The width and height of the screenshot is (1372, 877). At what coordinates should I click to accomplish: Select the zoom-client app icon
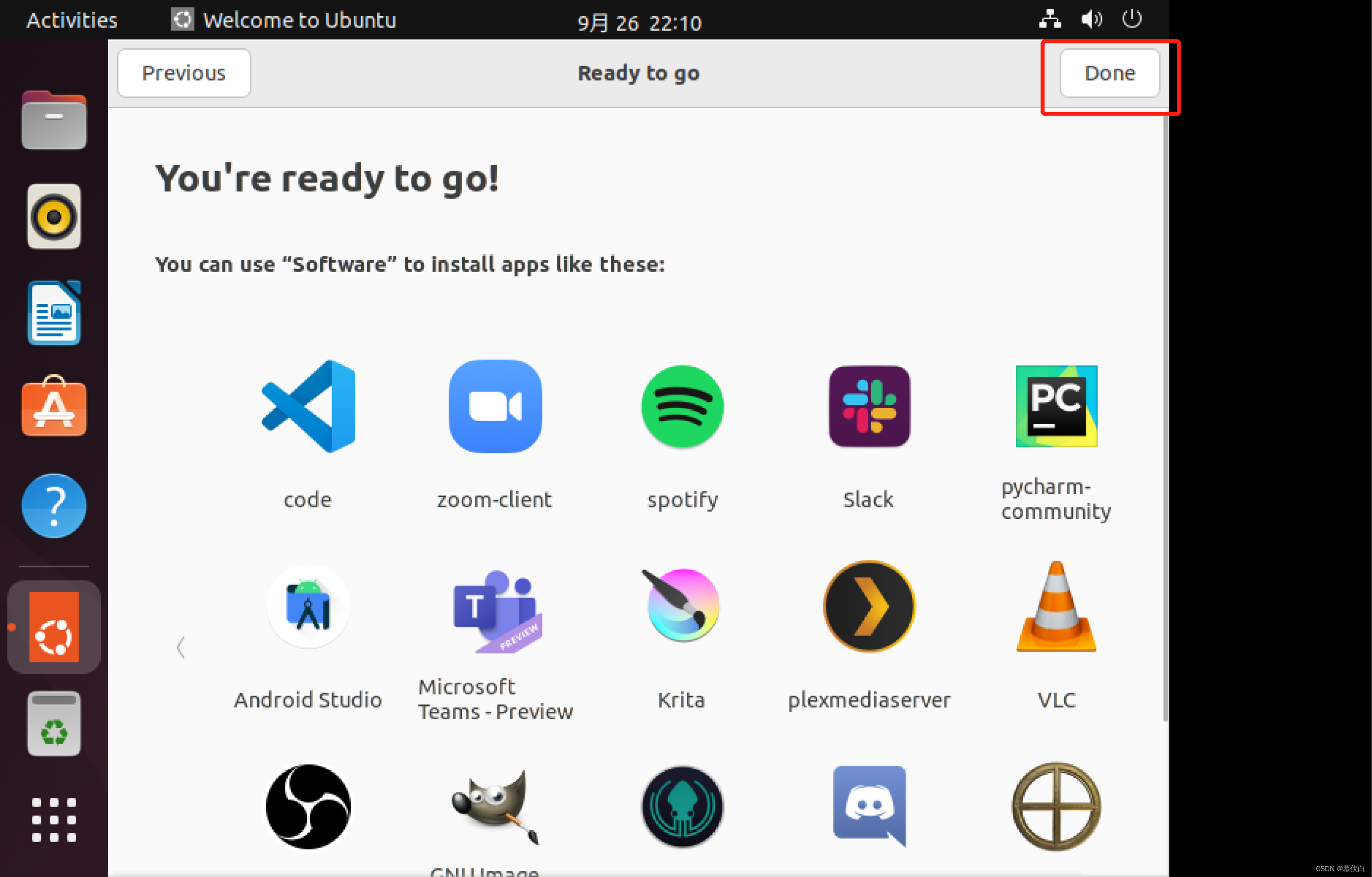[495, 406]
